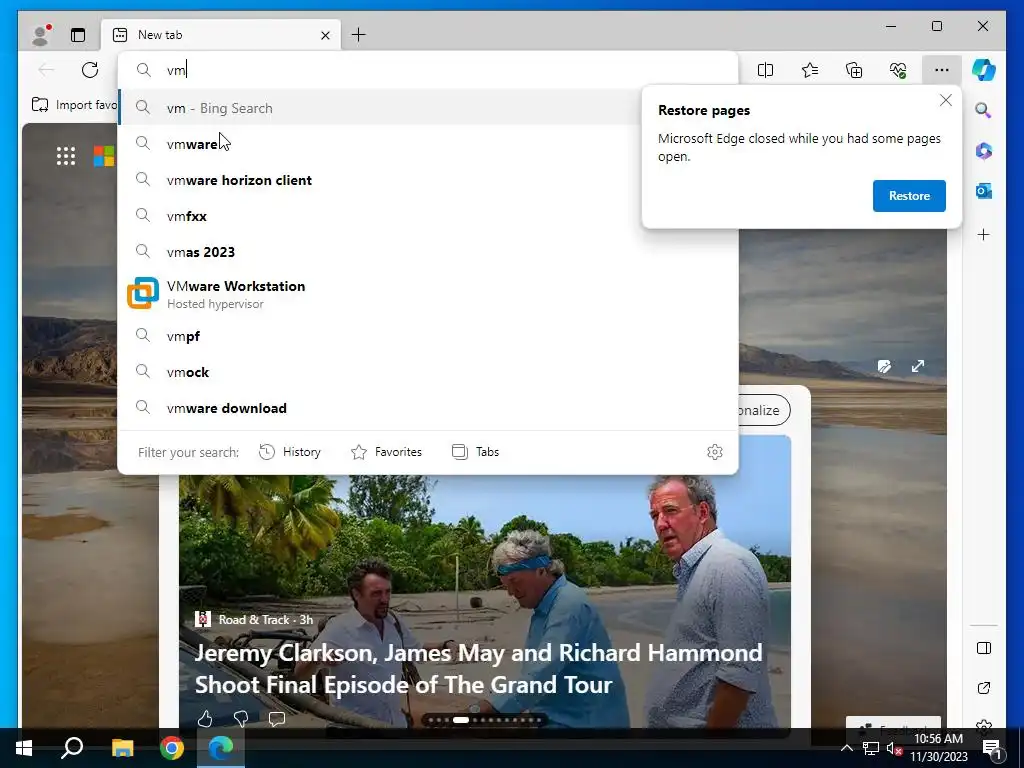
Task: Like the news story with thumbs up
Action: coord(204,719)
